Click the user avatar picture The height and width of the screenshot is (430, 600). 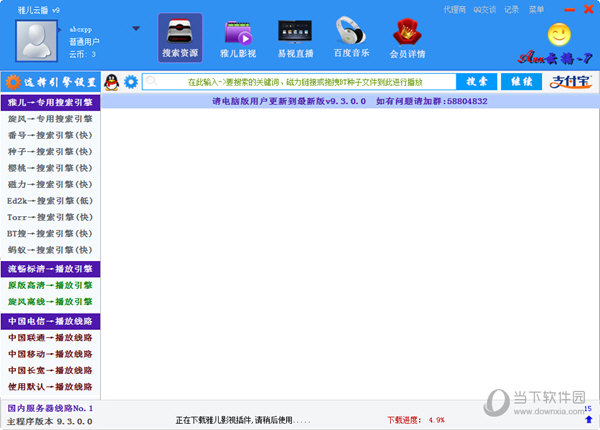(x=36, y=41)
